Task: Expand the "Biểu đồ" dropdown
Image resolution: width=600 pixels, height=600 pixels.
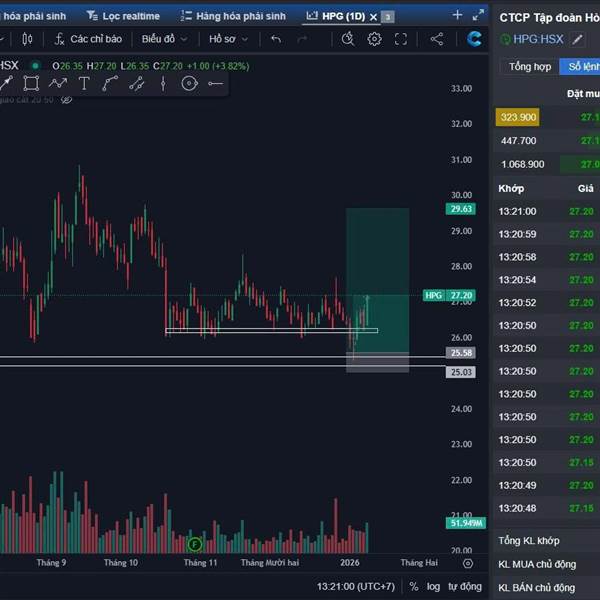Action: [163, 39]
